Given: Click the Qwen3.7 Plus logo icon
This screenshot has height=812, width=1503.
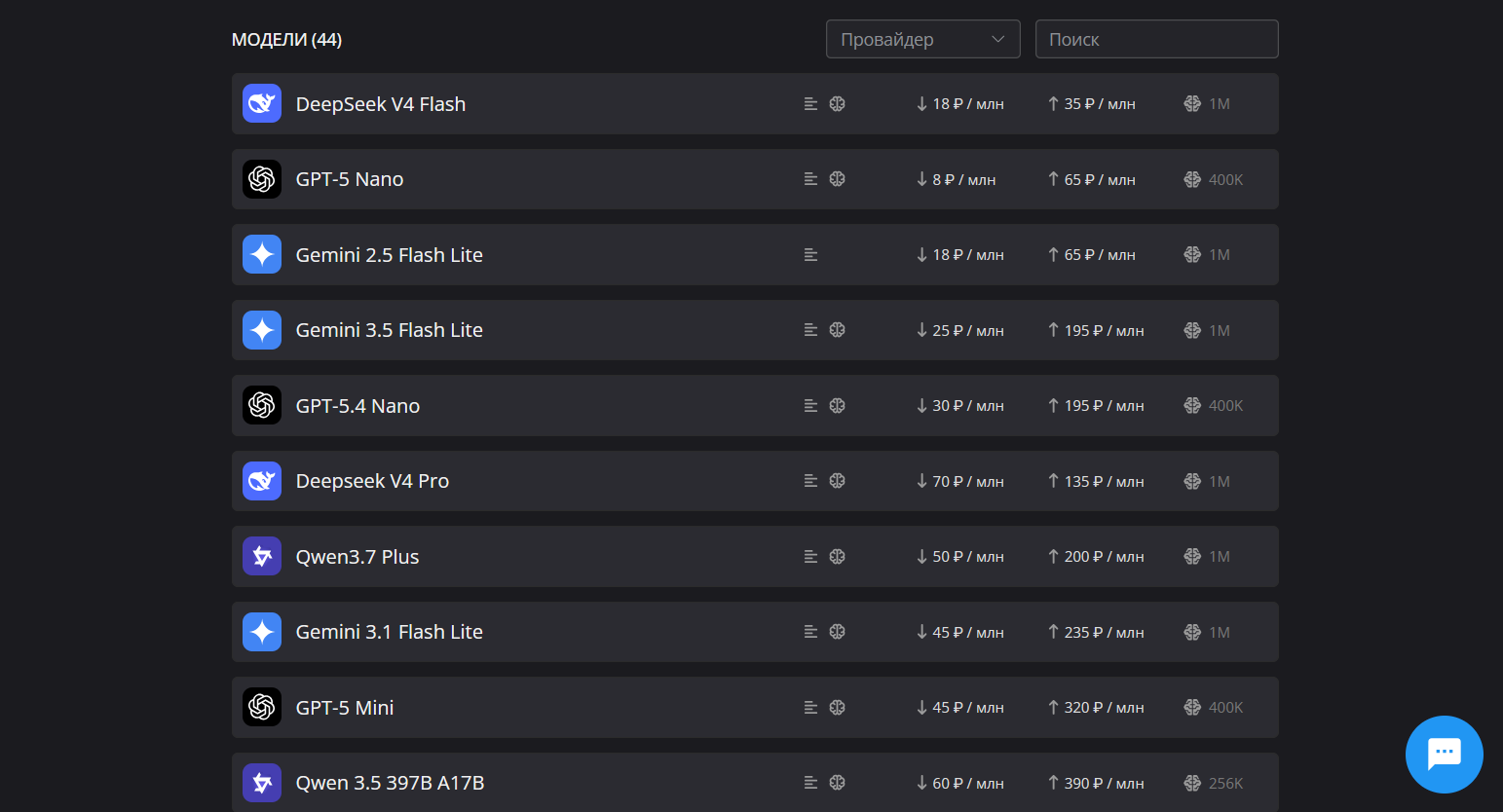Looking at the screenshot, I should (x=262, y=556).
